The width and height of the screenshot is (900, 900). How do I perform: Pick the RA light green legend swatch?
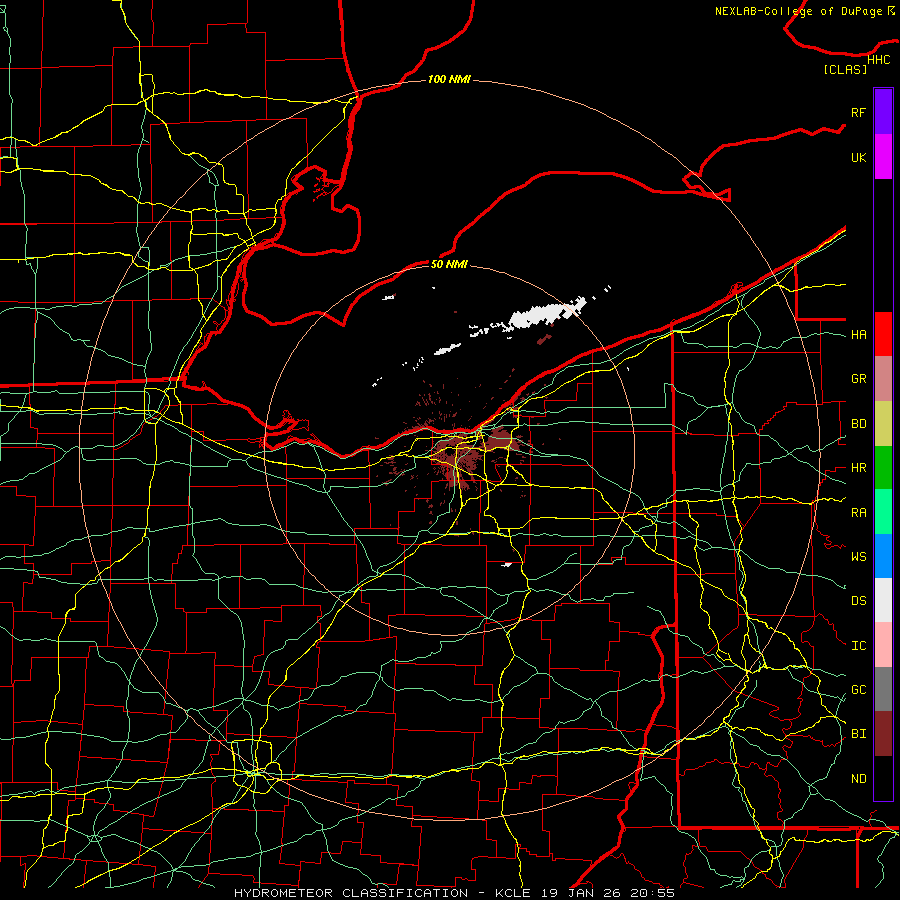883,512
